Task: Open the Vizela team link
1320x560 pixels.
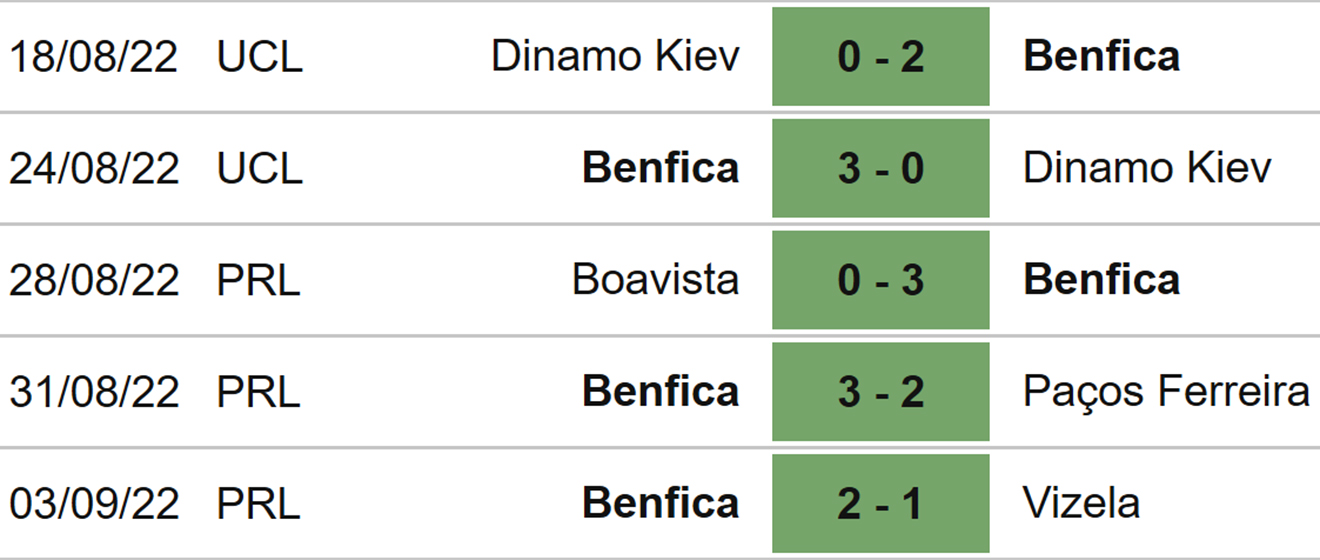Action: 1081,503
